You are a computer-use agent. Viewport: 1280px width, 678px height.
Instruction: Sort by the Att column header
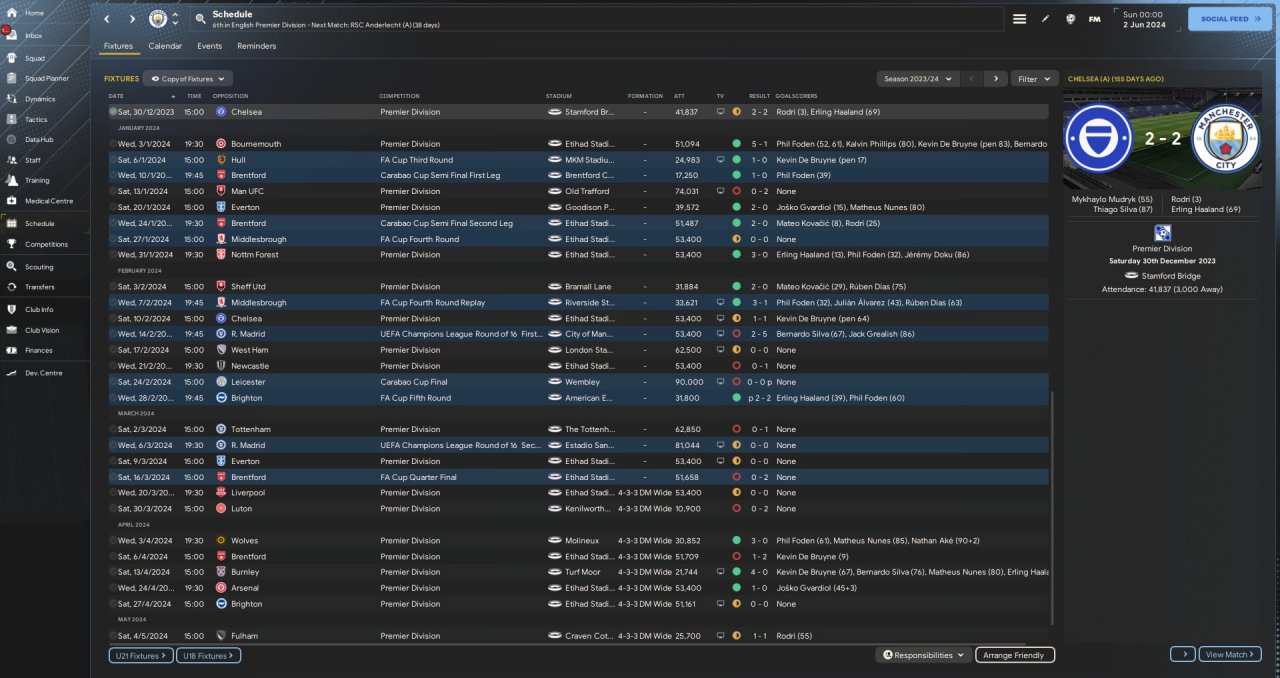pyautogui.click(x=680, y=96)
